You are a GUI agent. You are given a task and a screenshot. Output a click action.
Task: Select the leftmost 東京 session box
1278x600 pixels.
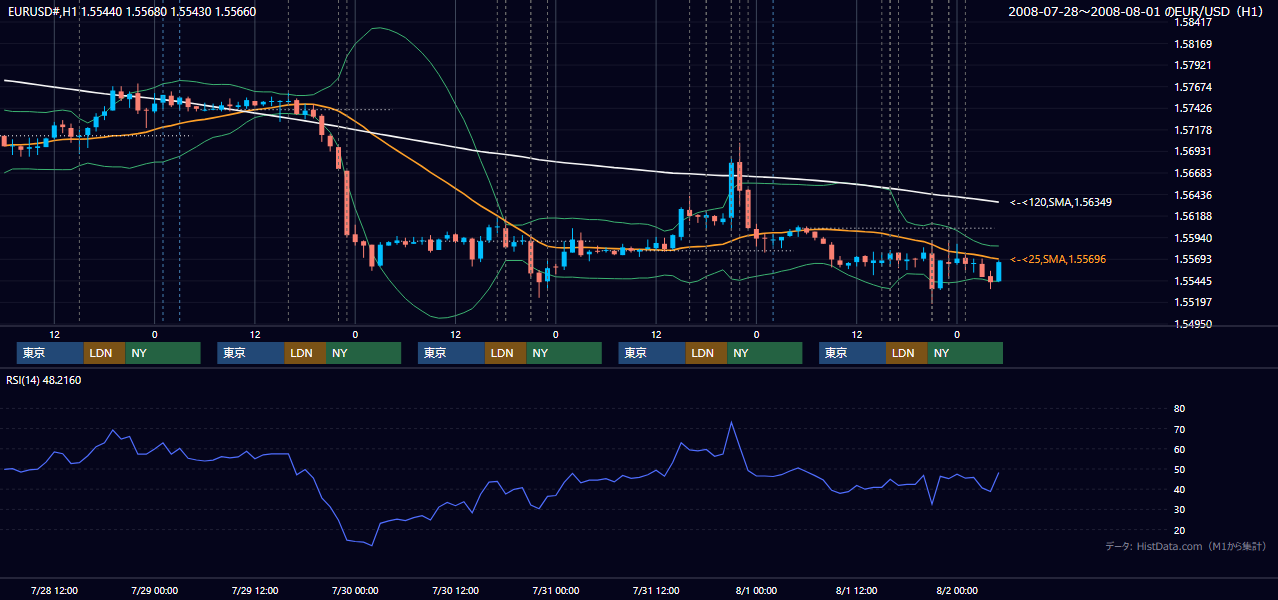pyautogui.click(x=50, y=353)
